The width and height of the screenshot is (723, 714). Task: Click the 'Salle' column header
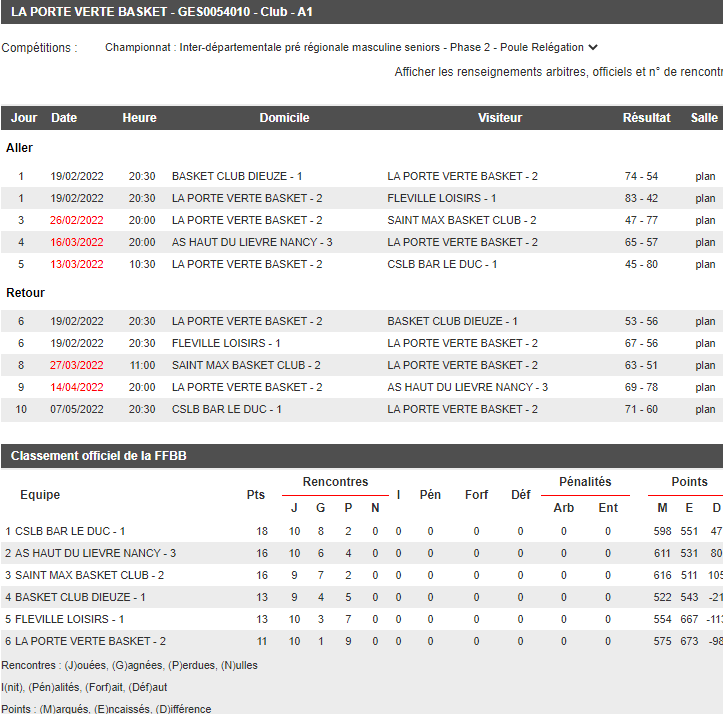coord(704,118)
